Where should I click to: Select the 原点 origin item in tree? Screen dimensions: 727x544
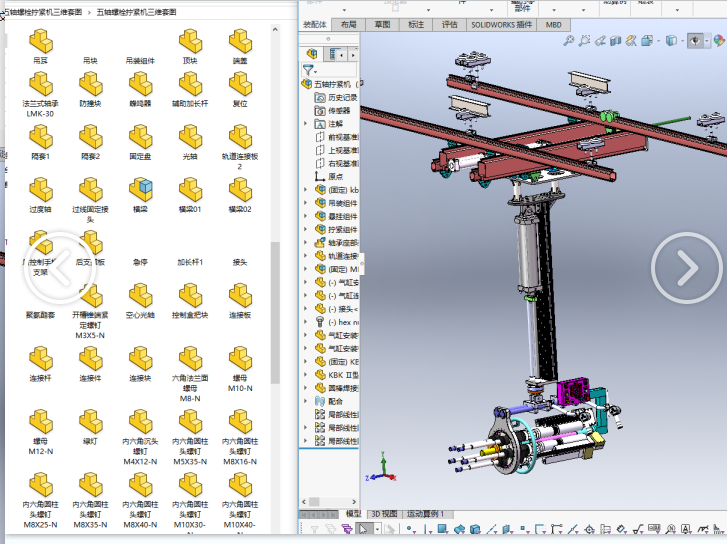pos(335,176)
